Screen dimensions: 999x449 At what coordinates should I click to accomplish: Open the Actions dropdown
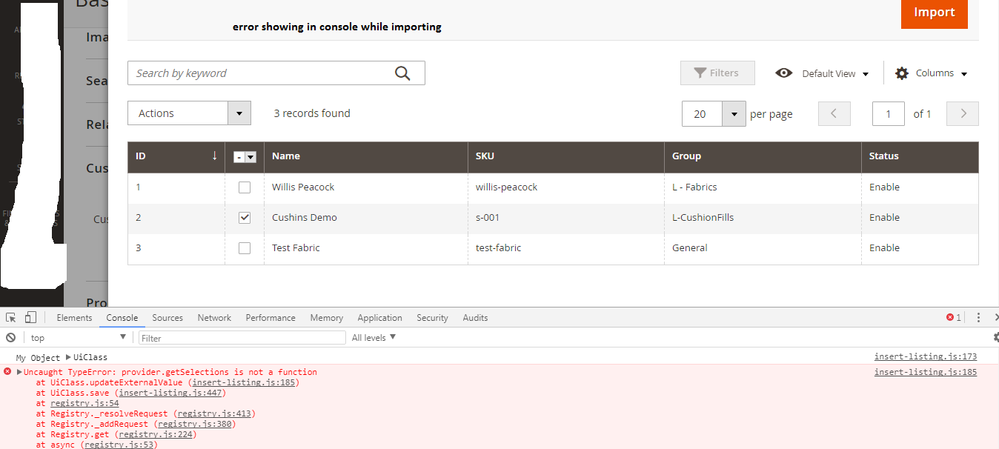pos(189,114)
